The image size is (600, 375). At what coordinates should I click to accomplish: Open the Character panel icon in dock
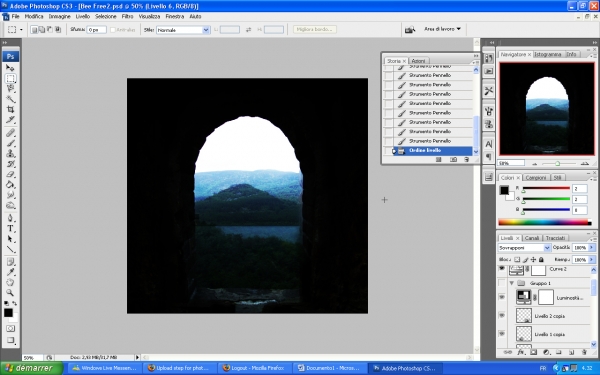(x=489, y=144)
